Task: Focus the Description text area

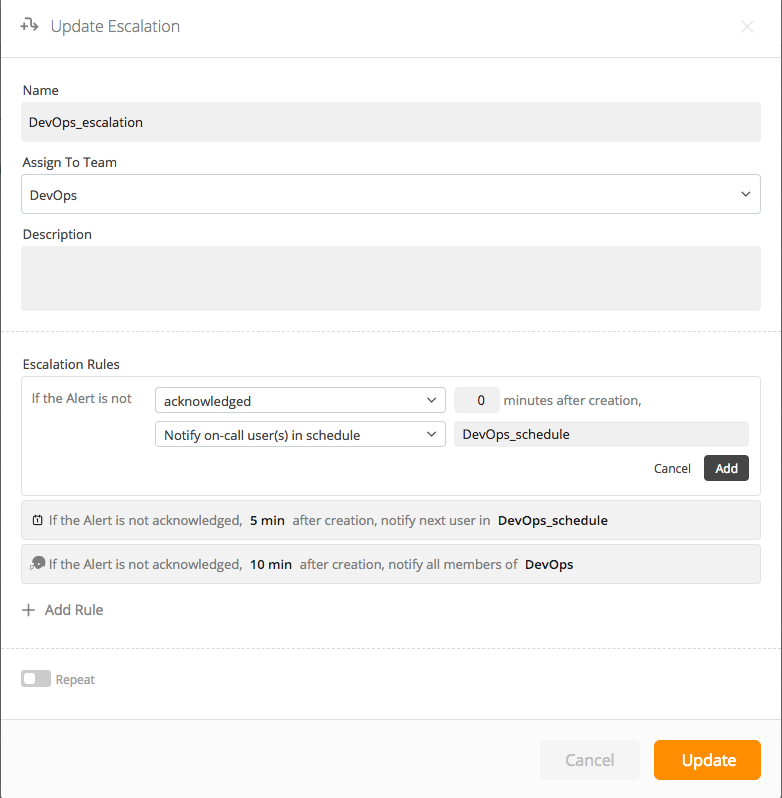Action: point(390,278)
